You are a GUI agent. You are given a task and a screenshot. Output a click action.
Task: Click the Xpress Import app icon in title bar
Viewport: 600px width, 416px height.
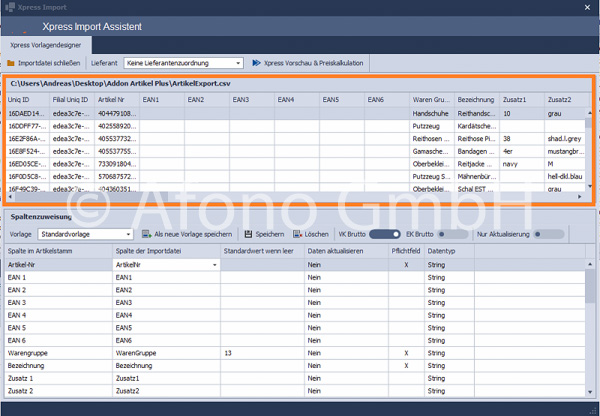tap(10, 7)
